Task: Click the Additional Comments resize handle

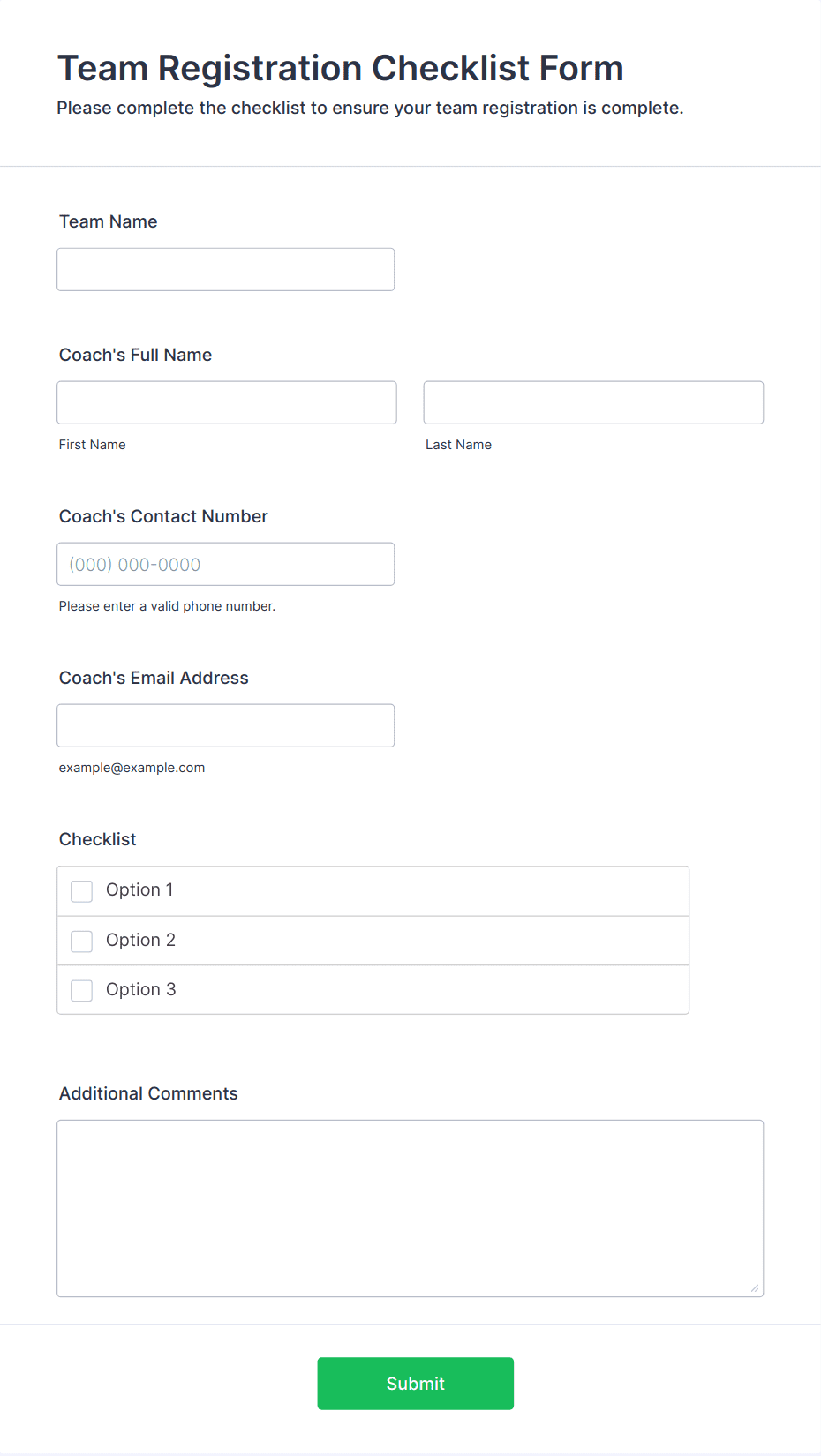Action: 754,1288
